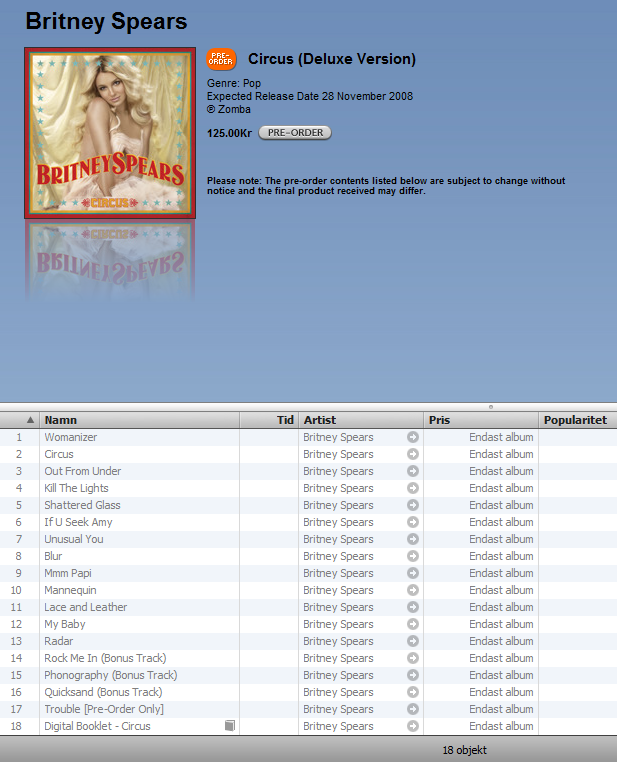This screenshot has width=617, height=762.
Task: Click the Britney Spears artist heading
Action: 106,21
